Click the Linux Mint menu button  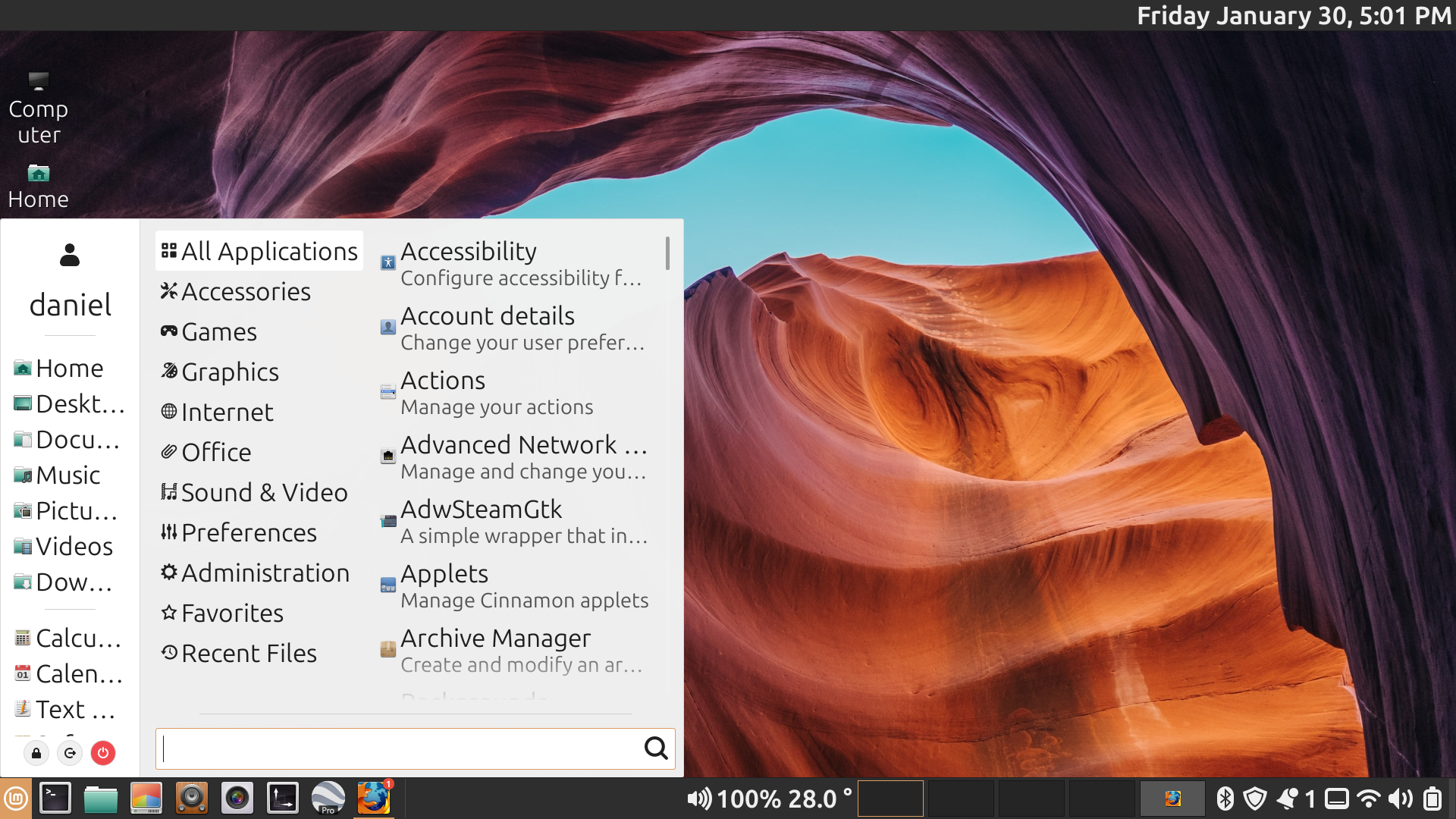pos(16,799)
